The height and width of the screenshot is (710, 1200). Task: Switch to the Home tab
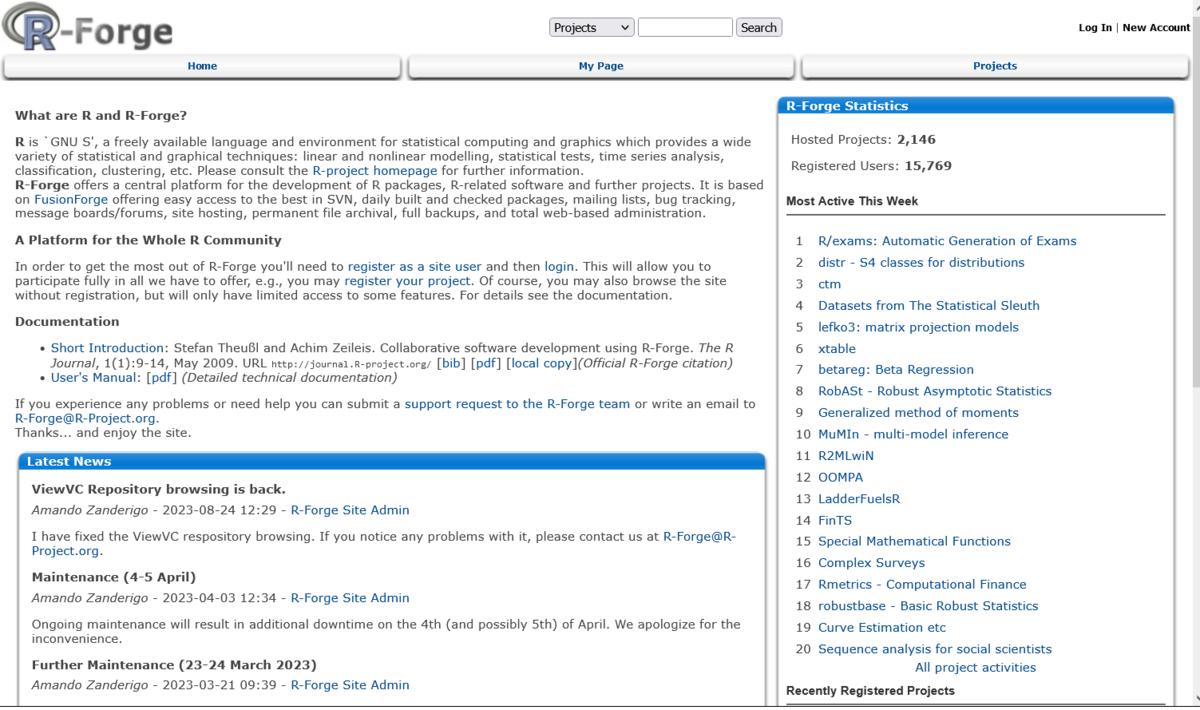pyautogui.click(x=202, y=66)
